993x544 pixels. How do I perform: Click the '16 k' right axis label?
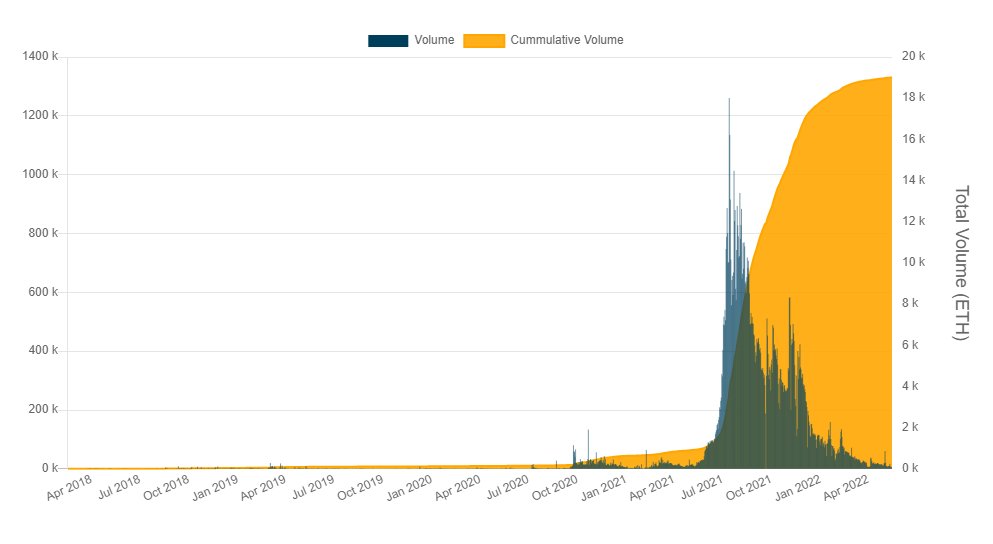click(x=913, y=139)
